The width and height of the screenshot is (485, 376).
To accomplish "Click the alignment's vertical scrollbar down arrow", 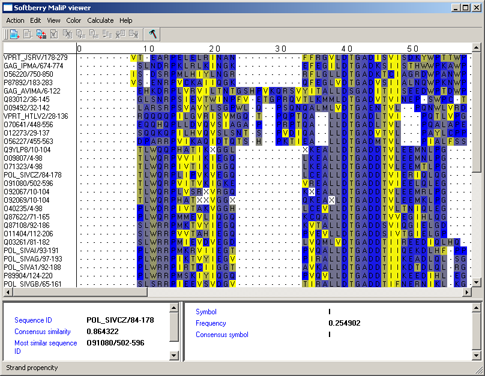I will coord(476,283).
